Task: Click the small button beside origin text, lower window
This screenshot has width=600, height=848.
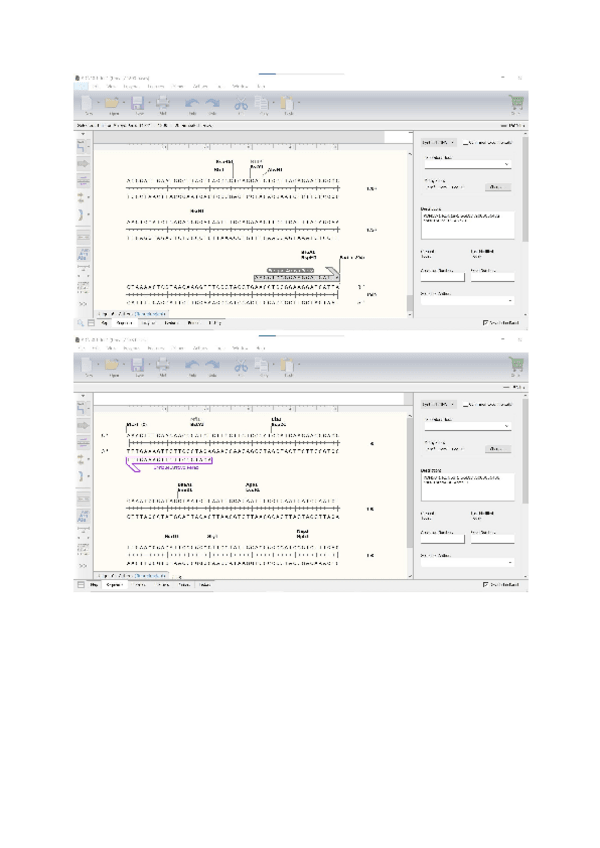Action: coord(496,449)
